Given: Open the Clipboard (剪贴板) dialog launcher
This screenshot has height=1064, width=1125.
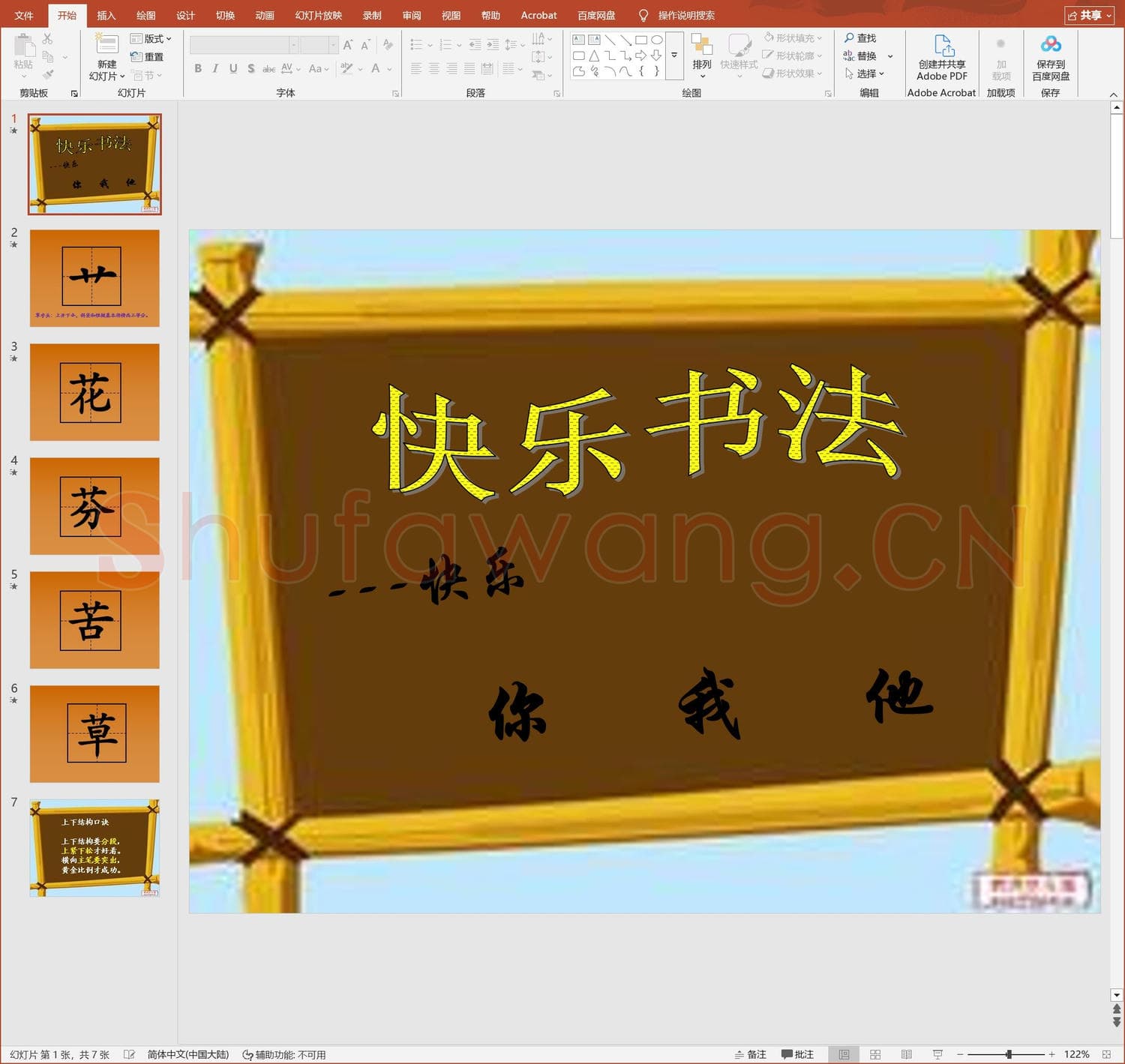Looking at the screenshot, I should (x=74, y=94).
